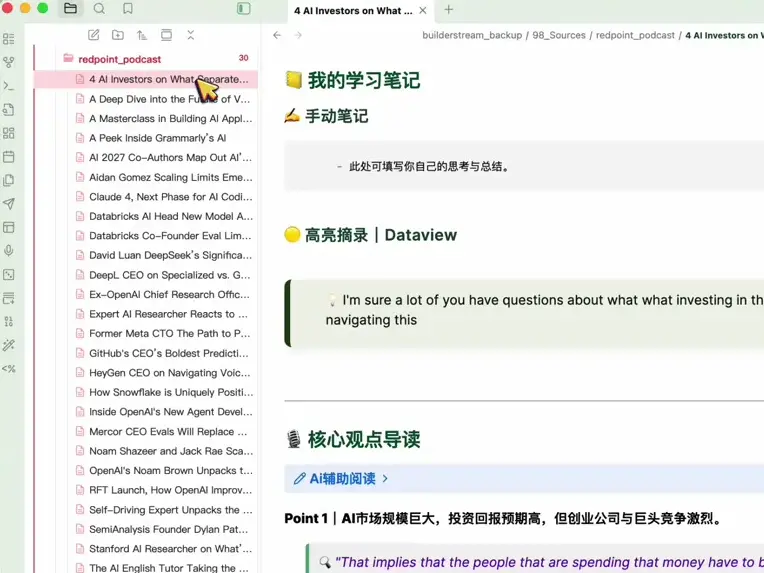Start audio recorder microphone icon
Screen dimensions: 764x573
[9, 251]
